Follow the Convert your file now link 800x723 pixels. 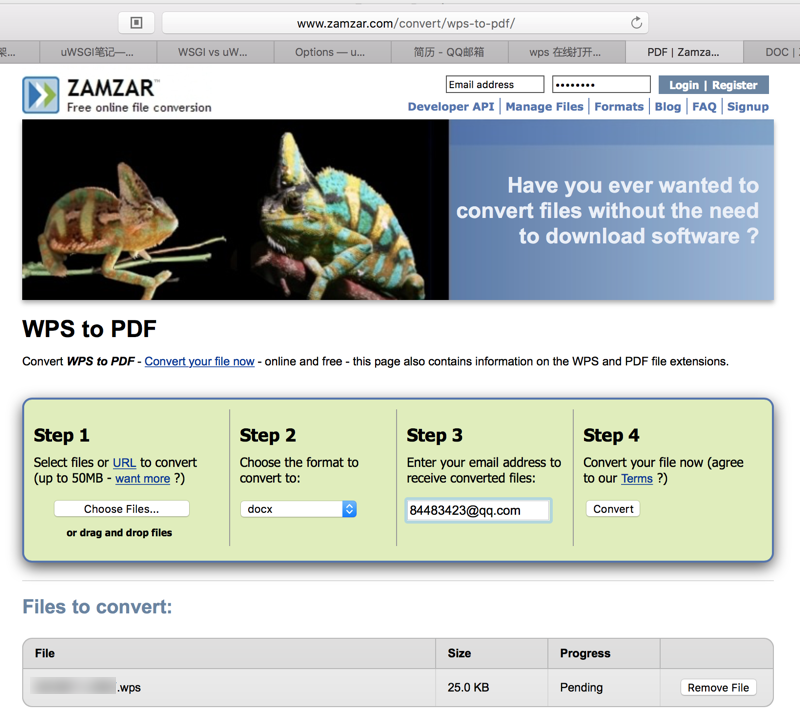pyautogui.click(x=199, y=361)
